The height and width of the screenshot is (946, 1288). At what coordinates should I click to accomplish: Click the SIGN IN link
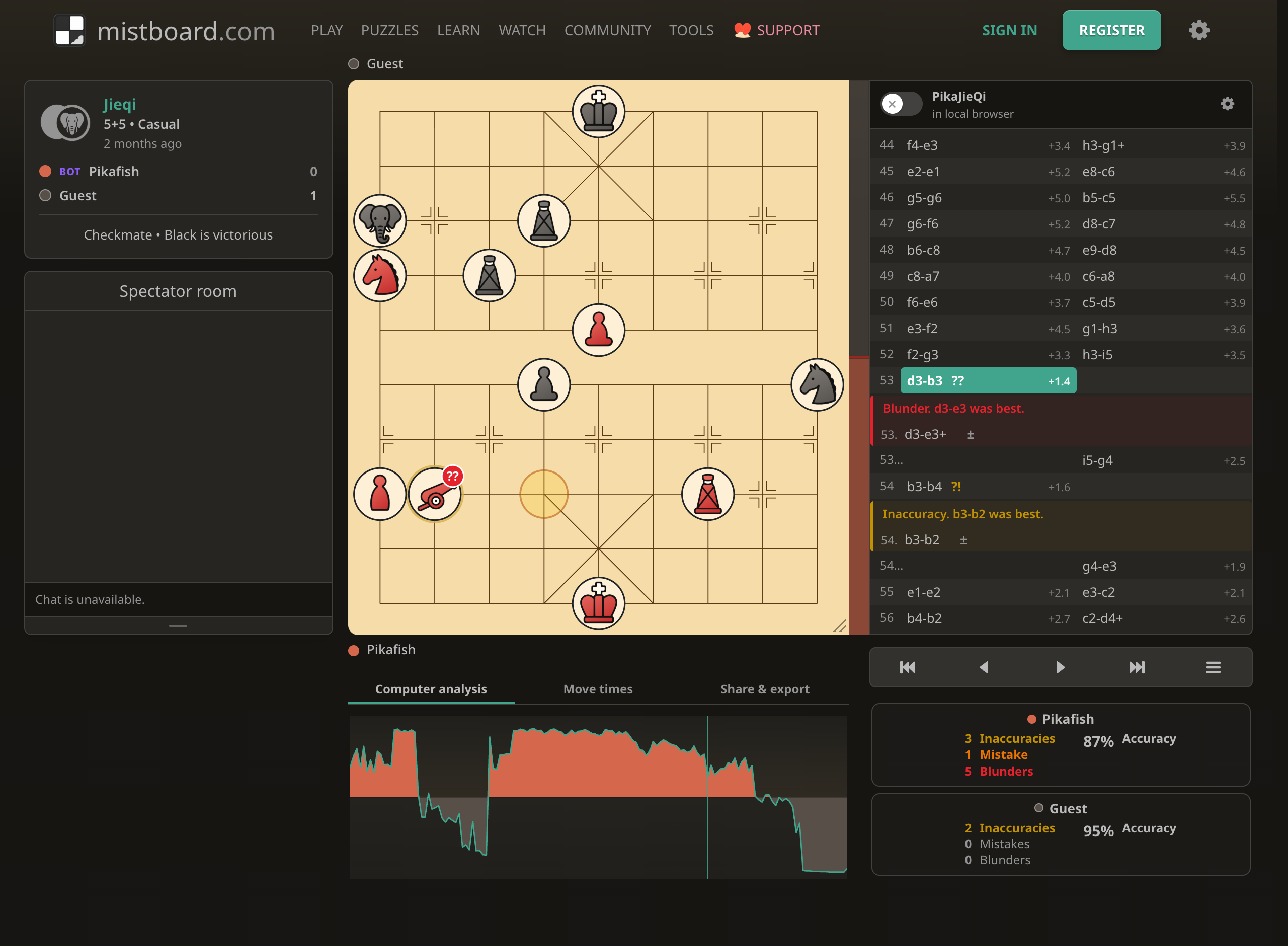coord(1009,30)
